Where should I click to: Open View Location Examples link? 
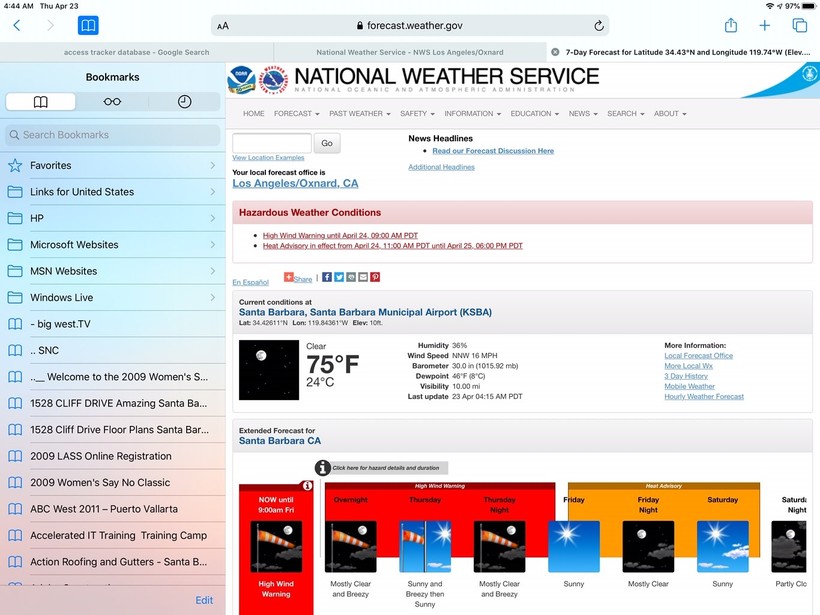[x=268, y=157]
